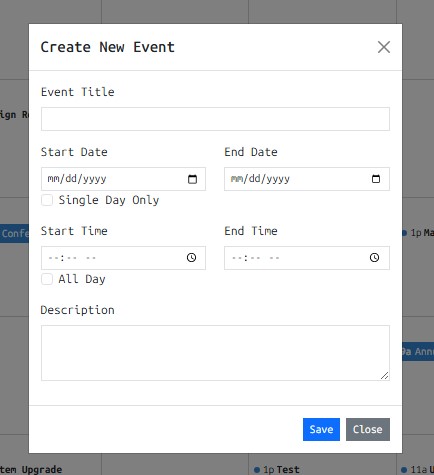Open the Start Date calendar picker icon

[192, 179]
